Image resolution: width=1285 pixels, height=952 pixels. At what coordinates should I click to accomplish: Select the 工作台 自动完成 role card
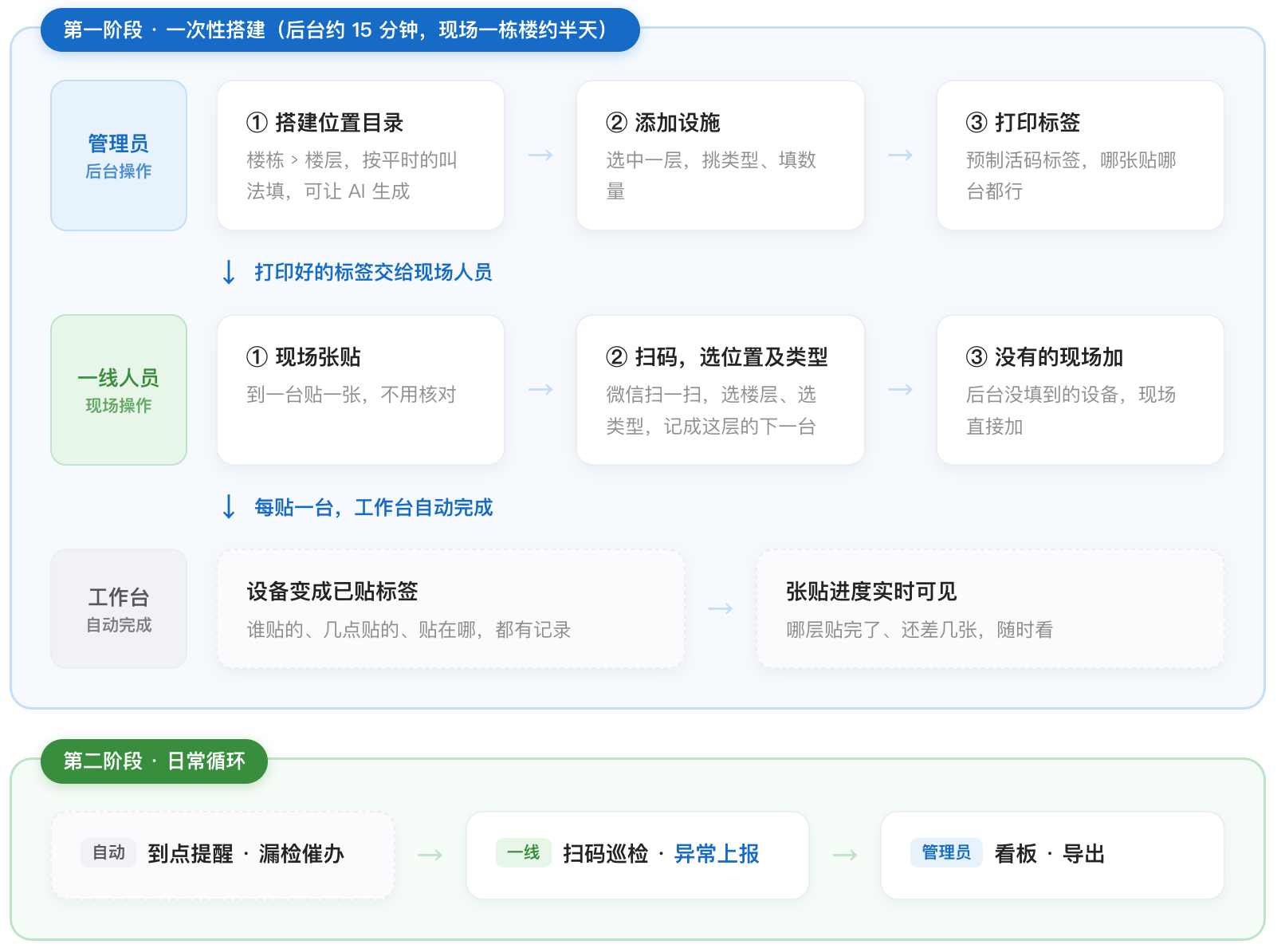(119, 609)
